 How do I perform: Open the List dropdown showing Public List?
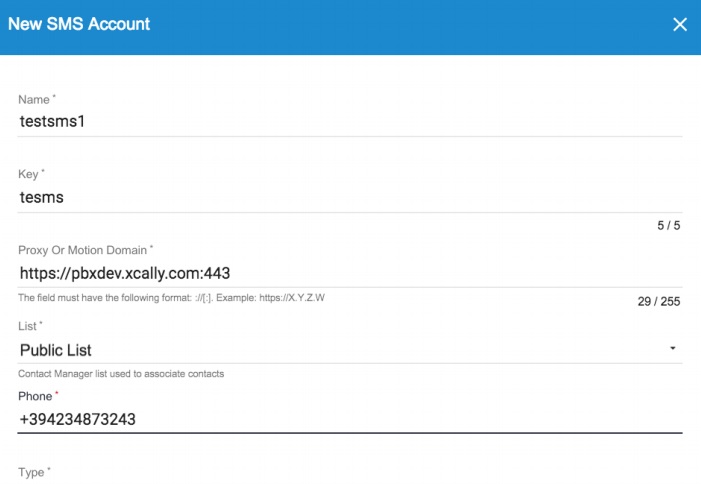350,350
